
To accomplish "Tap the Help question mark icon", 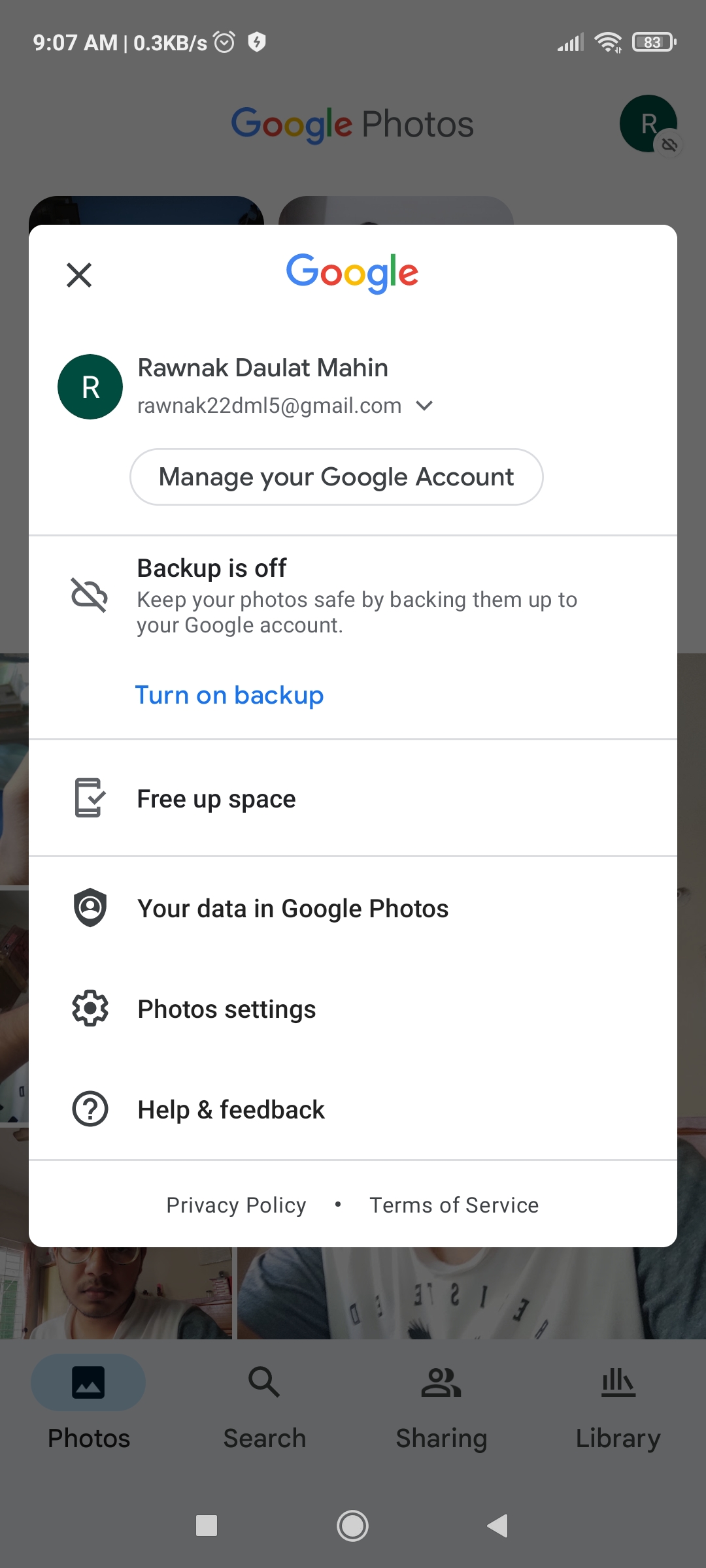I will (x=90, y=1109).
